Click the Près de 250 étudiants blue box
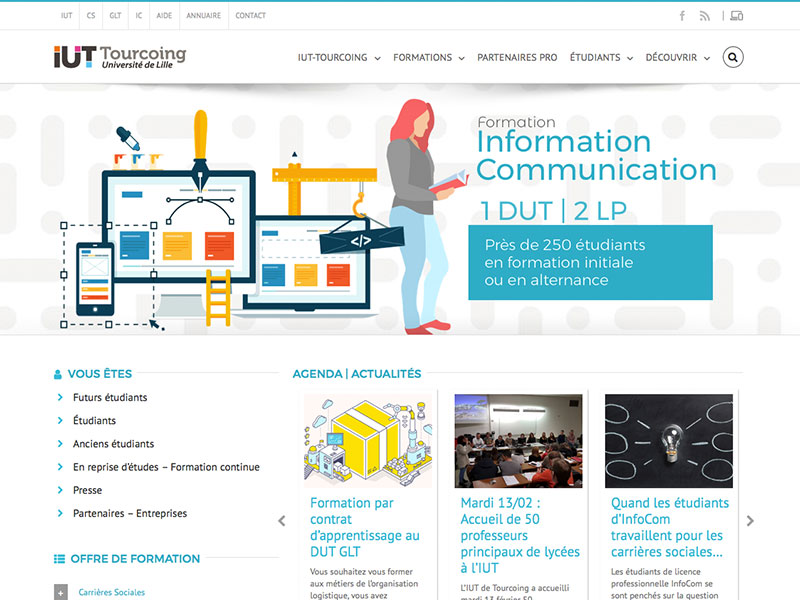This screenshot has height=600, width=800. tap(590, 262)
